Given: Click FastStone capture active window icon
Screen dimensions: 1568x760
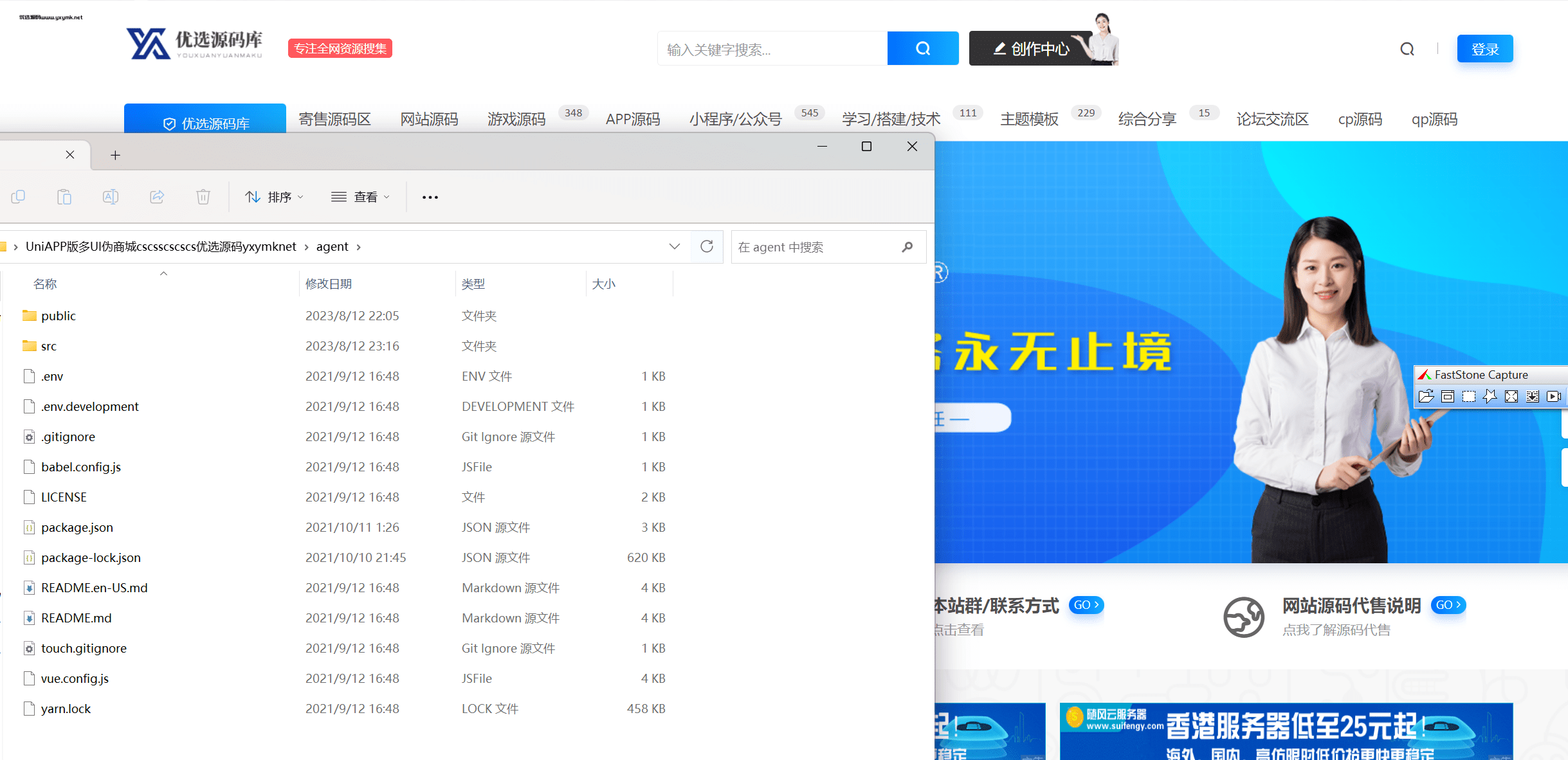Looking at the screenshot, I should pos(1447,396).
